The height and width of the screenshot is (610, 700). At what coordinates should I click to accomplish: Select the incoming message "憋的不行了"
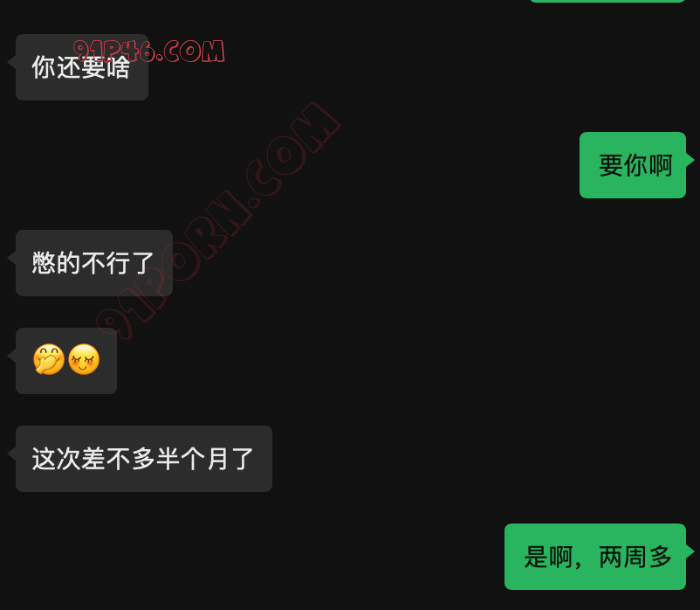[94, 263]
